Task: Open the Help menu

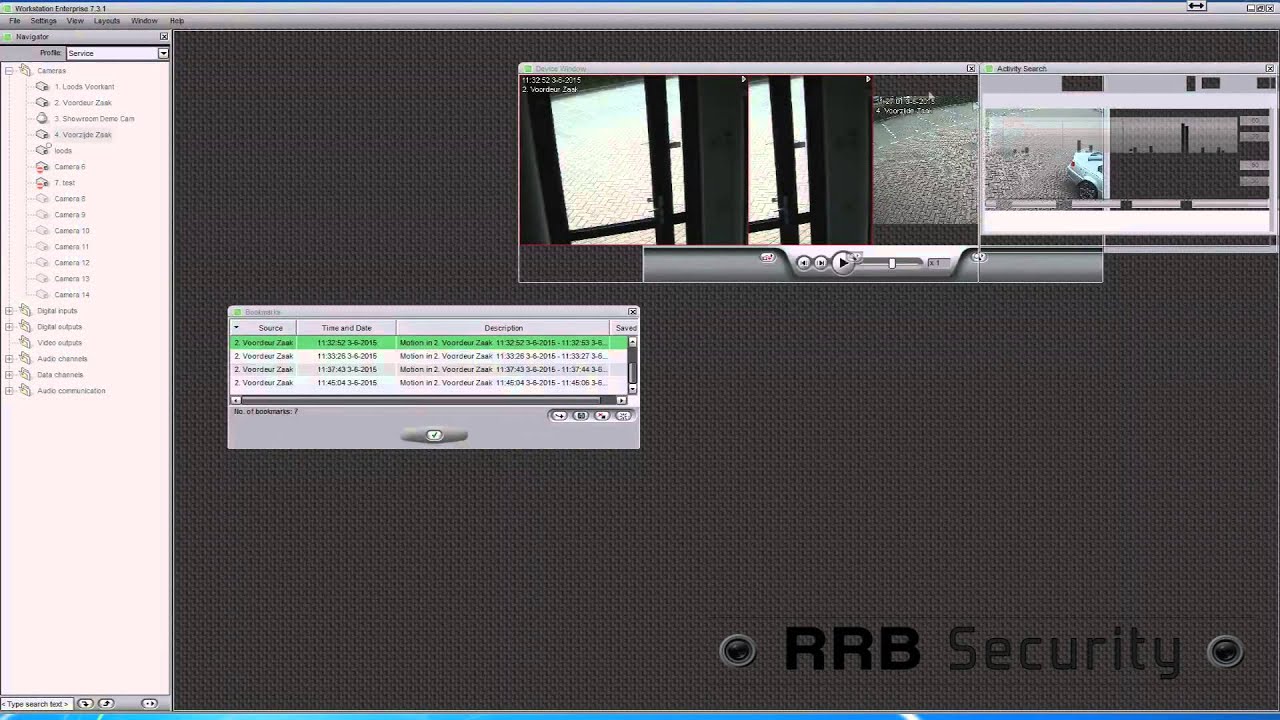Action: (x=177, y=21)
